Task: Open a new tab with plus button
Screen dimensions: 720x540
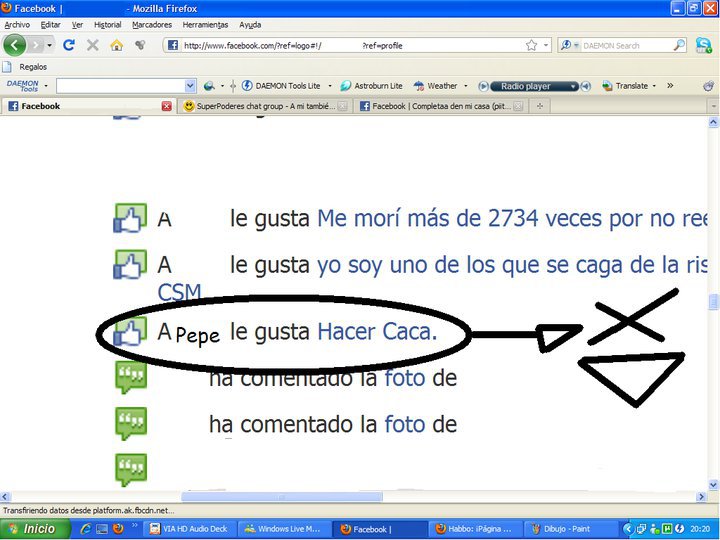Action: 540,106
